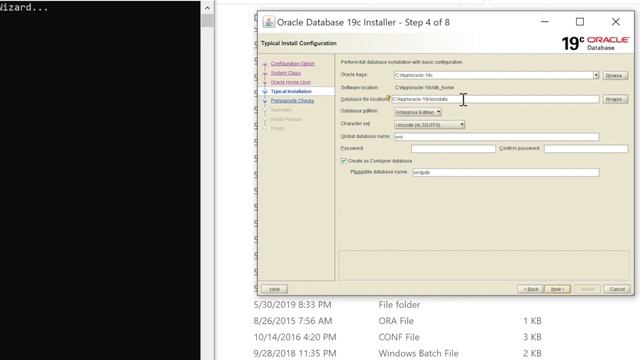Select Typical Installation step
This screenshot has height=360, width=640.
pyautogui.click(x=291, y=91)
